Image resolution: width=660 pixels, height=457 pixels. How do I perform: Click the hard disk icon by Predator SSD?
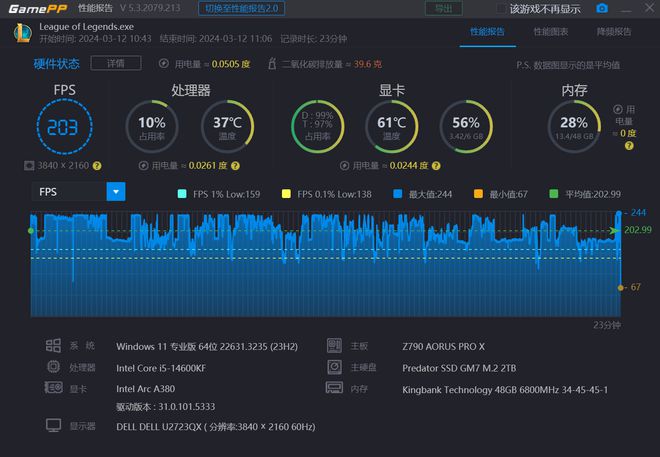(x=335, y=367)
